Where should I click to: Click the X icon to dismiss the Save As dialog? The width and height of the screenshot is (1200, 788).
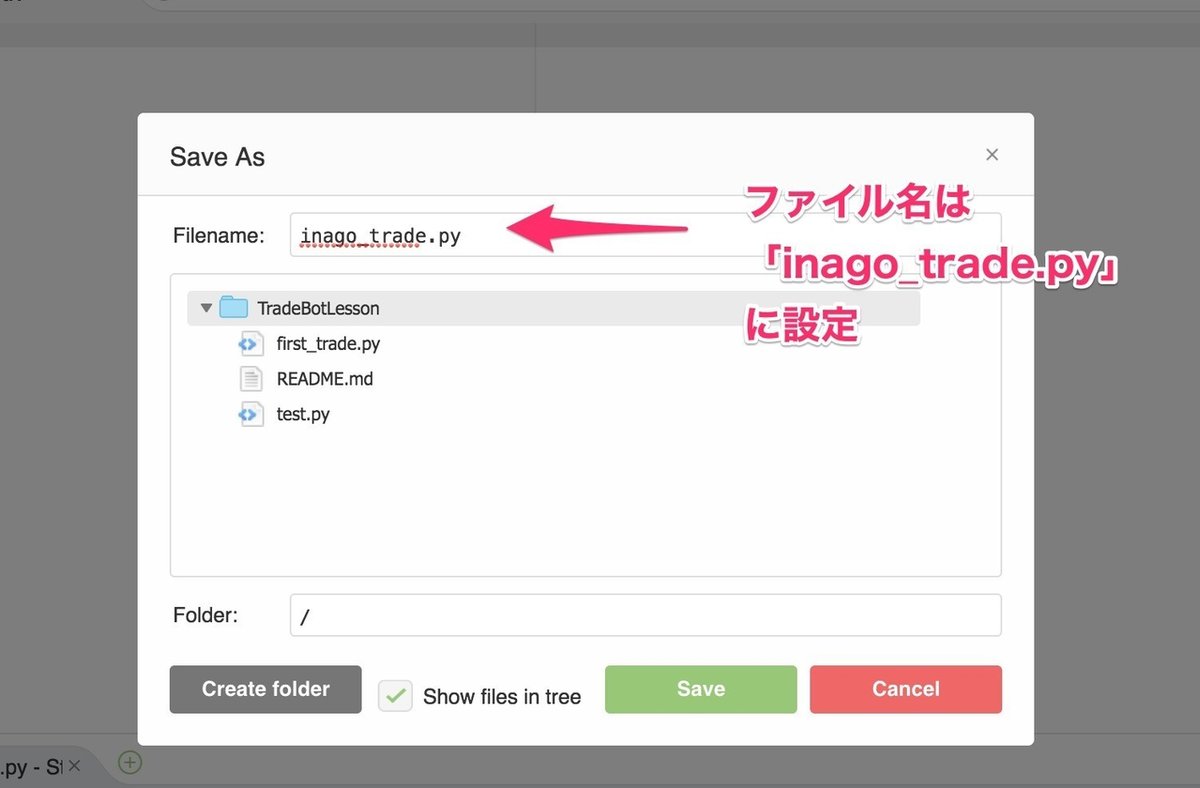tap(991, 154)
